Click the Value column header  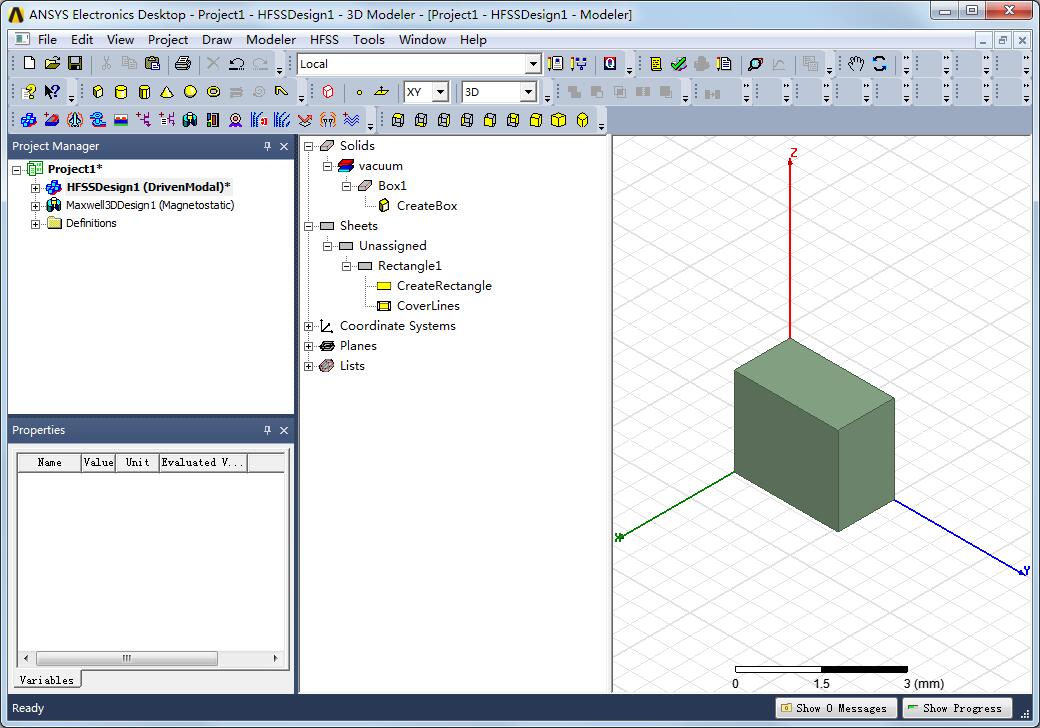(98, 462)
